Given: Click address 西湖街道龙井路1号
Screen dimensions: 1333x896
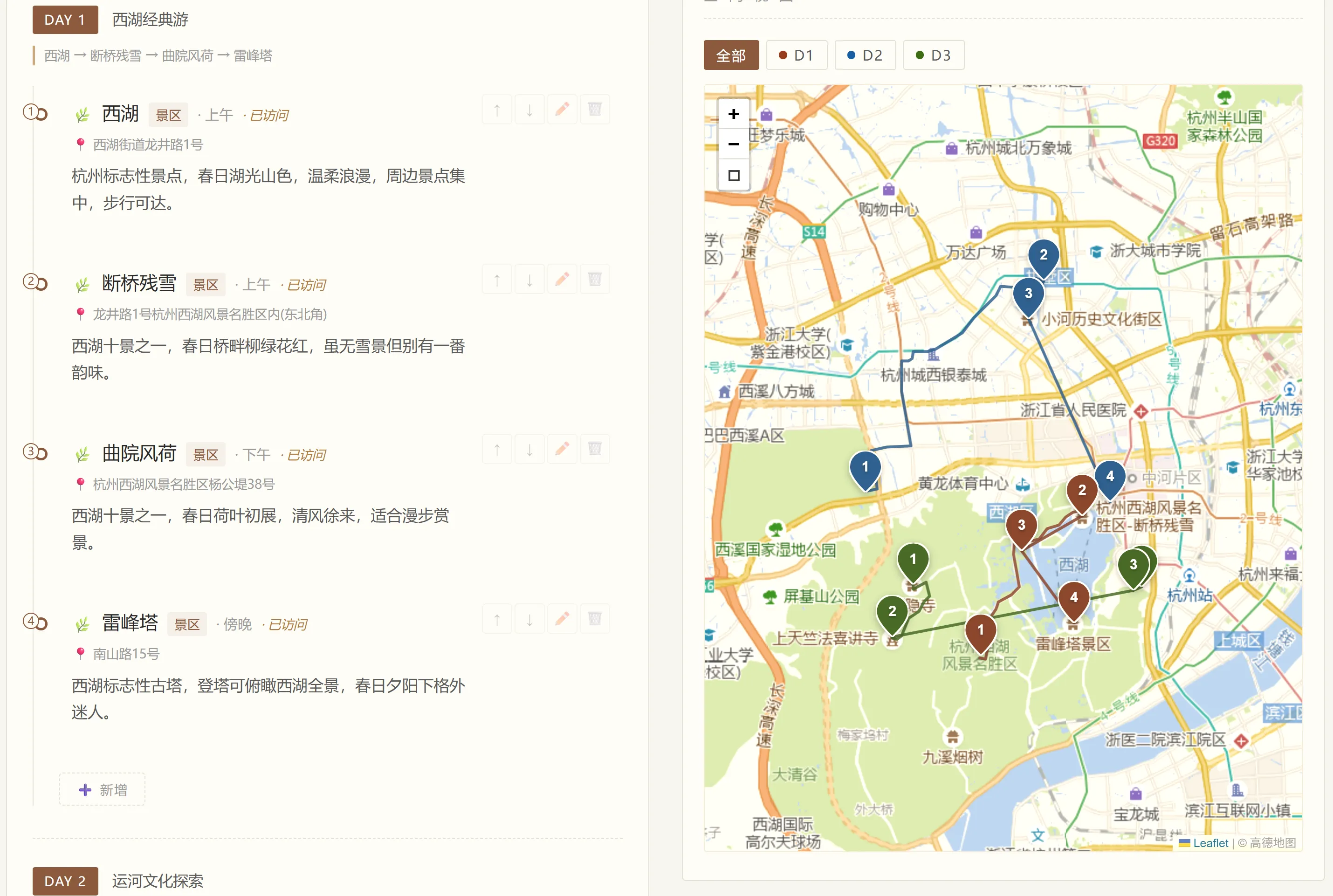Looking at the screenshot, I should 148,145.
